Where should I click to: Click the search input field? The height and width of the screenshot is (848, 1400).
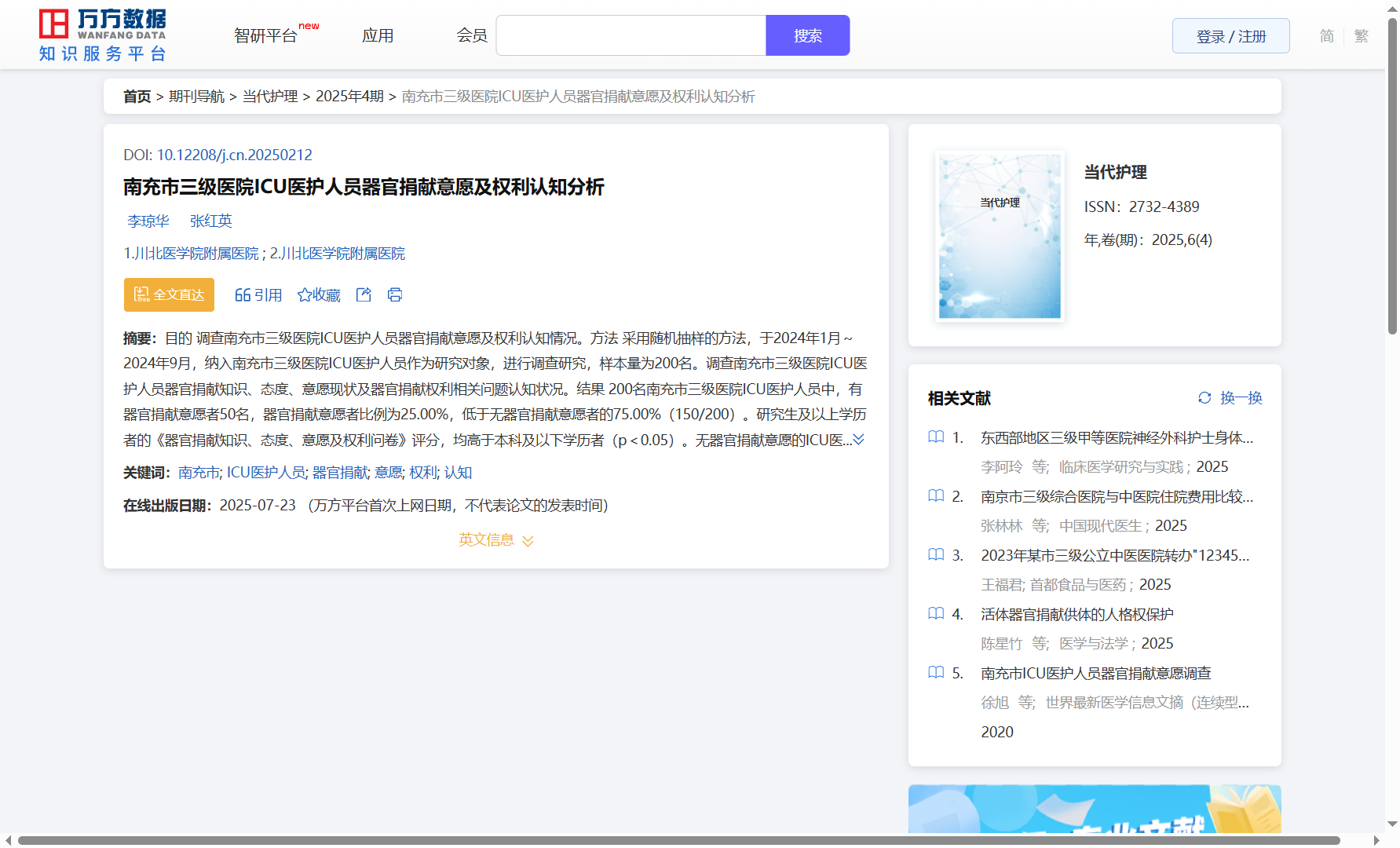(x=631, y=36)
